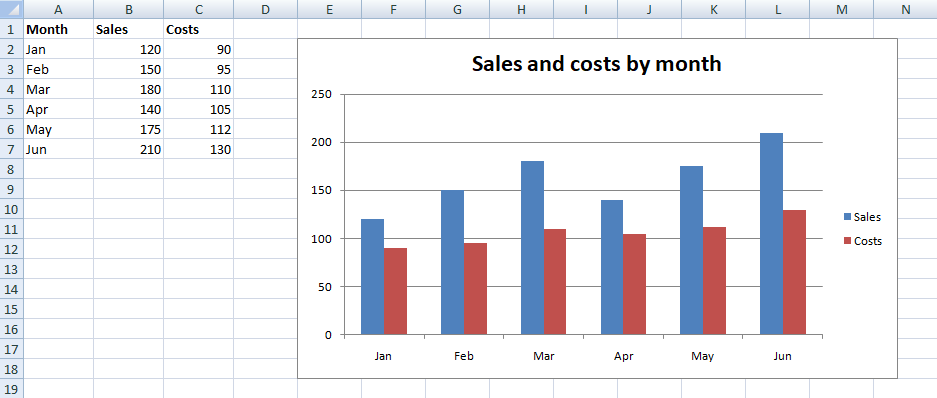The width and height of the screenshot is (937, 398).
Task: Select the red Costs bar for Jan
Action: (396, 291)
